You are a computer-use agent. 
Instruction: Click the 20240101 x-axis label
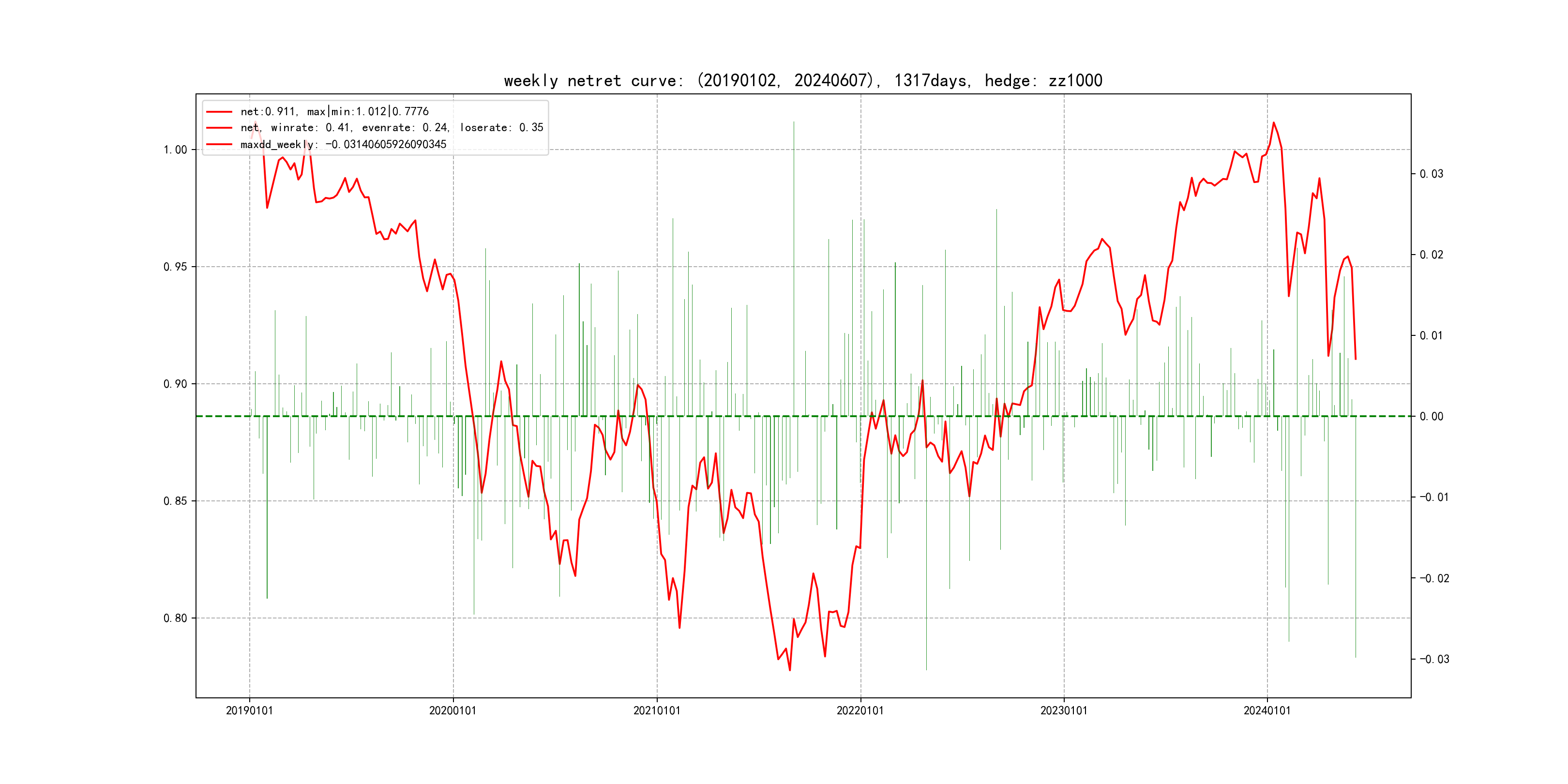point(1266,710)
